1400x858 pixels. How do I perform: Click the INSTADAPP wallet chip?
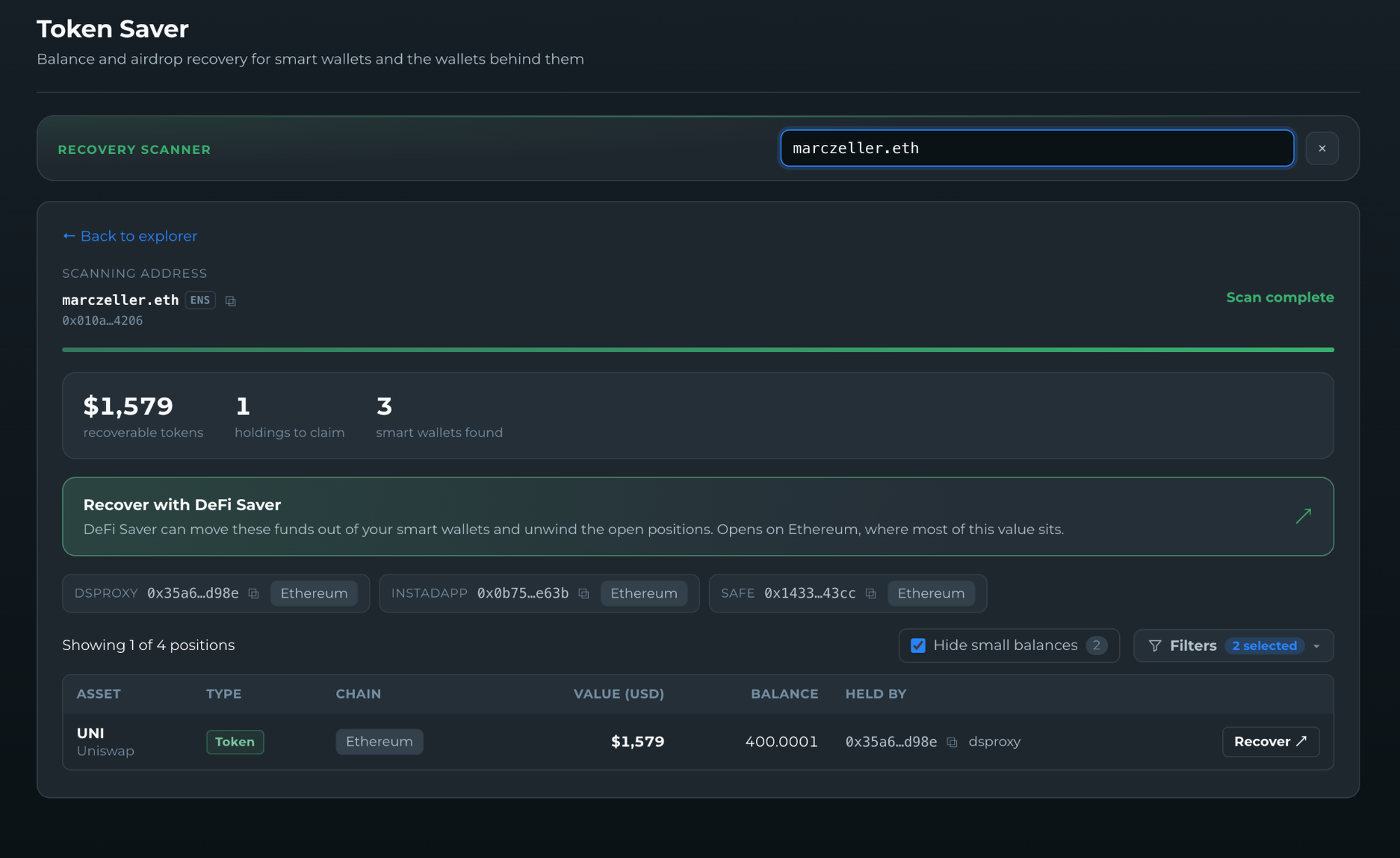point(539,593)
